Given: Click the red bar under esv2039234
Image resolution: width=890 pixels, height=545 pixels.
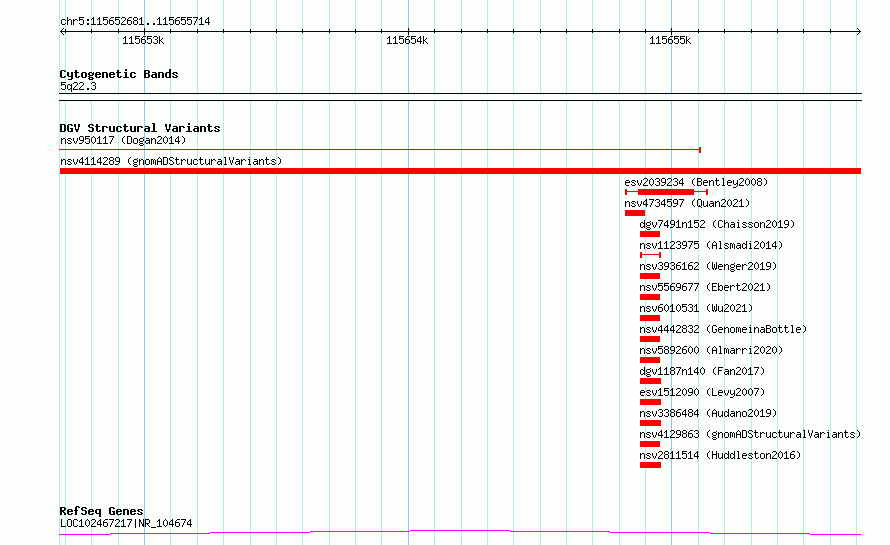Looking at the screenshot, I should (x=666, y=192).
